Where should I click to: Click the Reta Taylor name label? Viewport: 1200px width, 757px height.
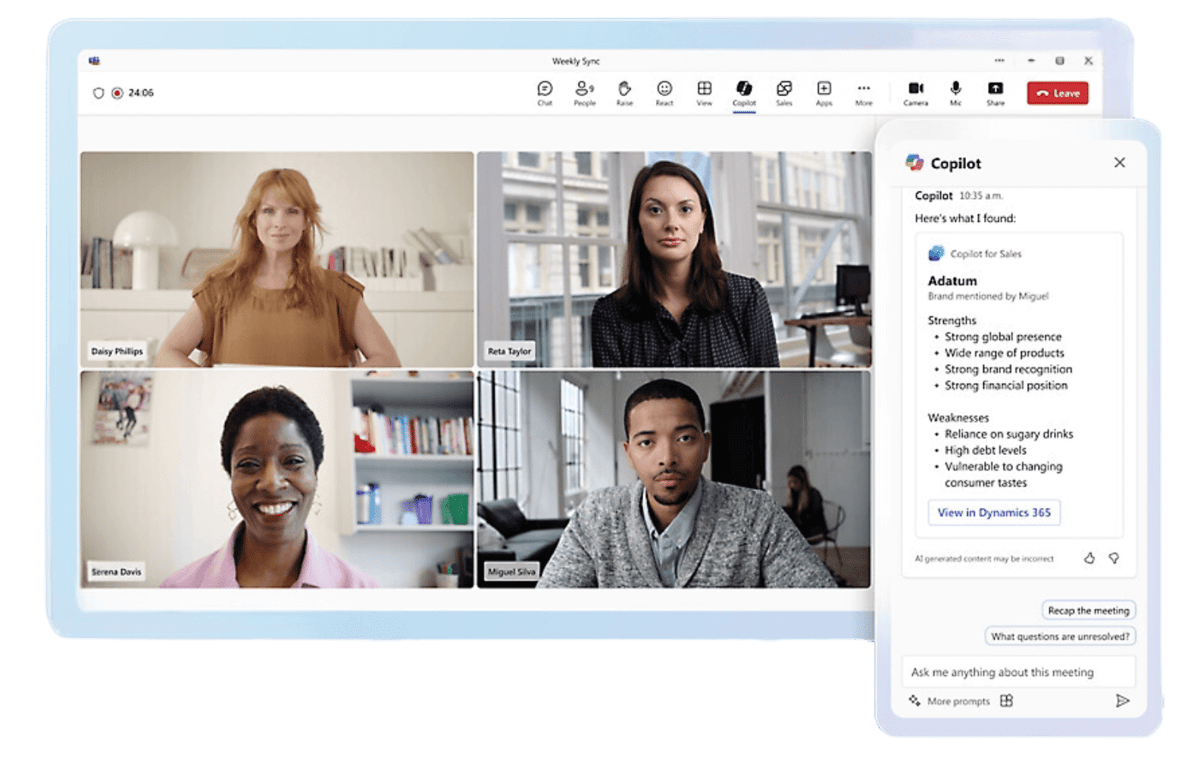tap(510, 351)
